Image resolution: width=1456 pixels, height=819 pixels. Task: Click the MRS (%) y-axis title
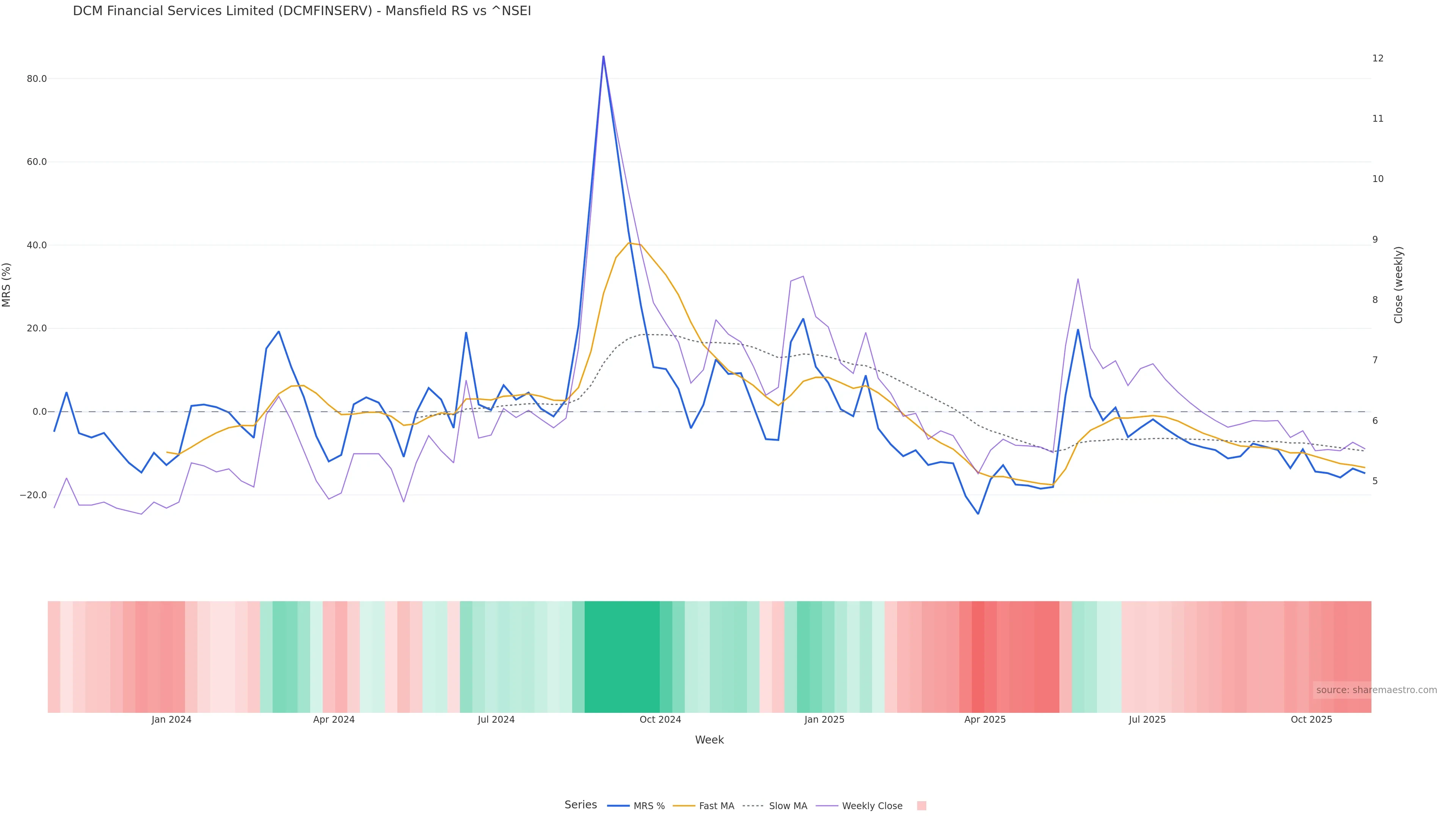click(x=7, y=285)
